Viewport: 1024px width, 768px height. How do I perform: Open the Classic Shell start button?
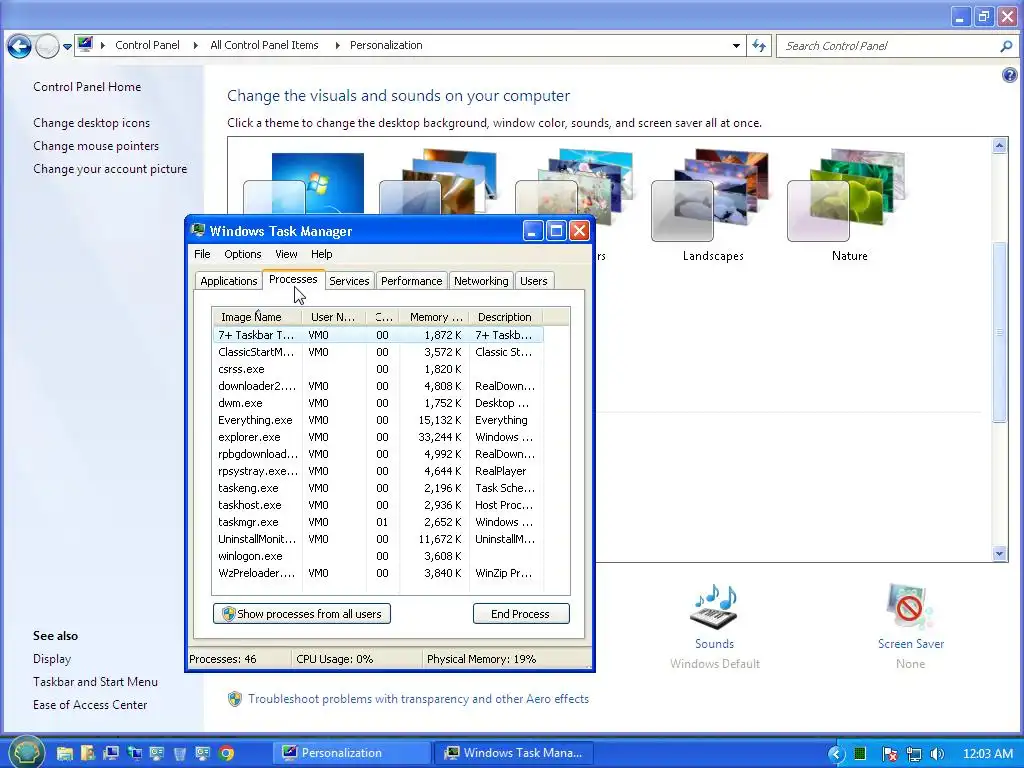click(26, 752)
